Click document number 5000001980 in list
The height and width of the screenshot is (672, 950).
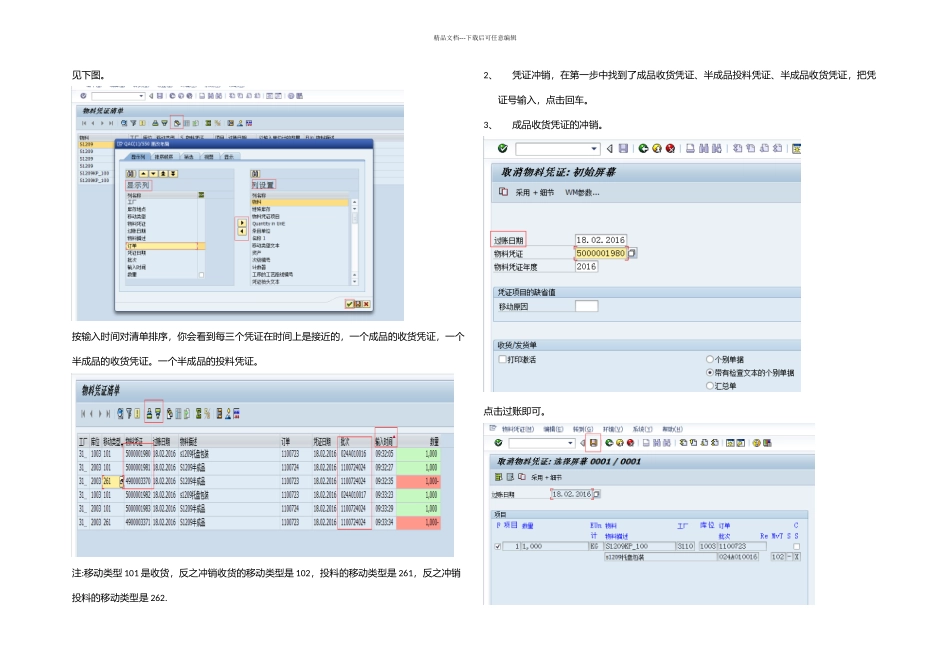[x=138, y=454]
